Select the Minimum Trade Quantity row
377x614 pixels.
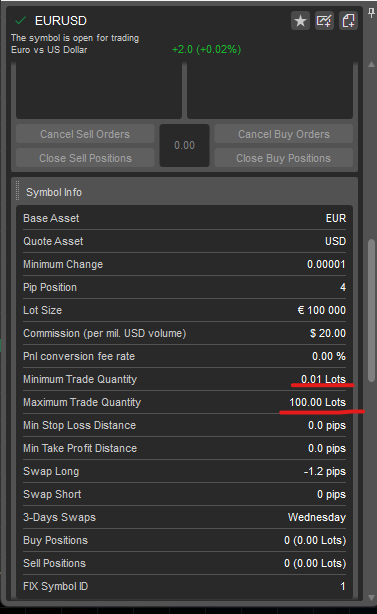click(184, 379)
